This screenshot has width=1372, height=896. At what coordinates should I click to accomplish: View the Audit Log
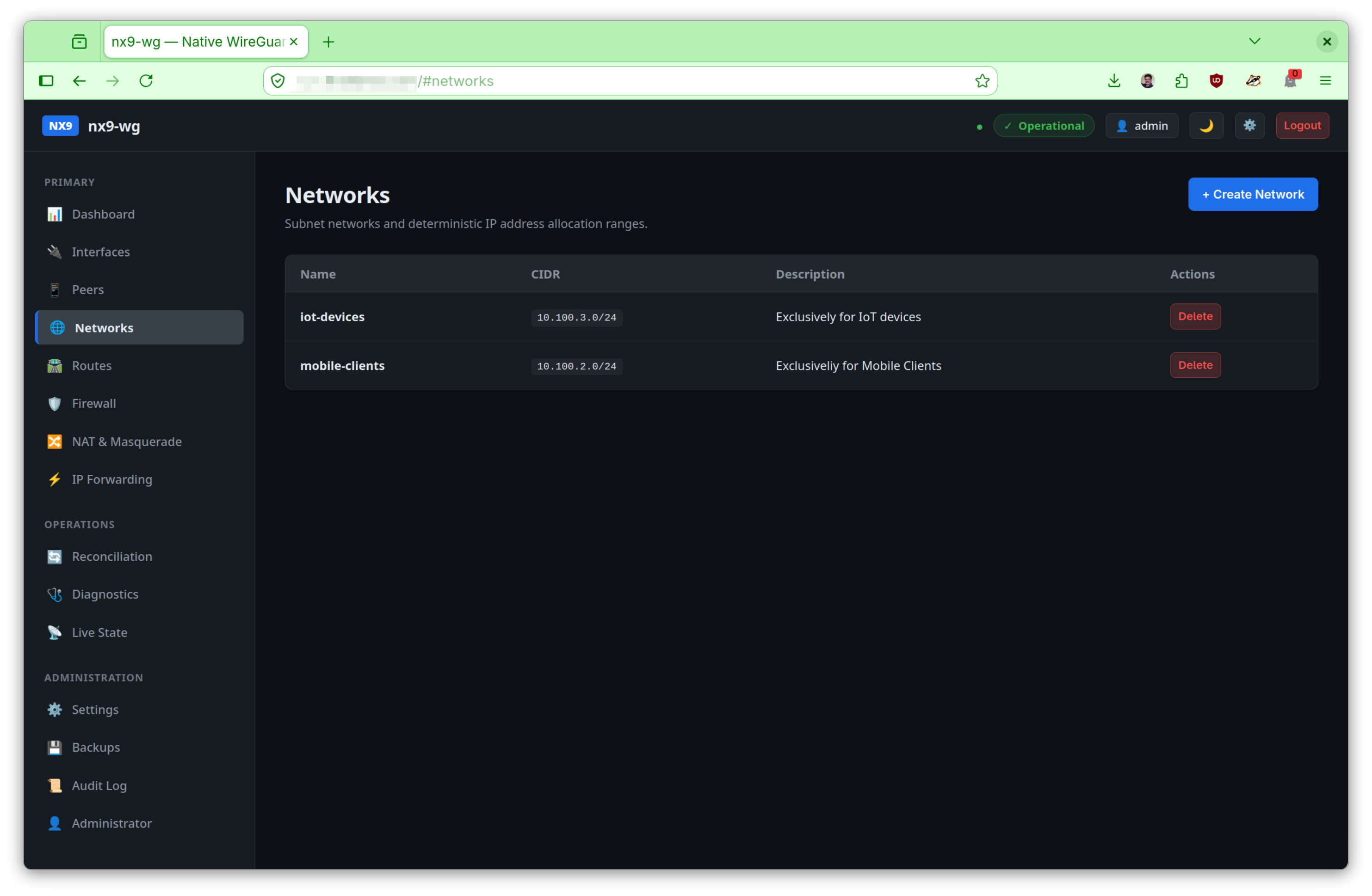(x=139, y=786)
